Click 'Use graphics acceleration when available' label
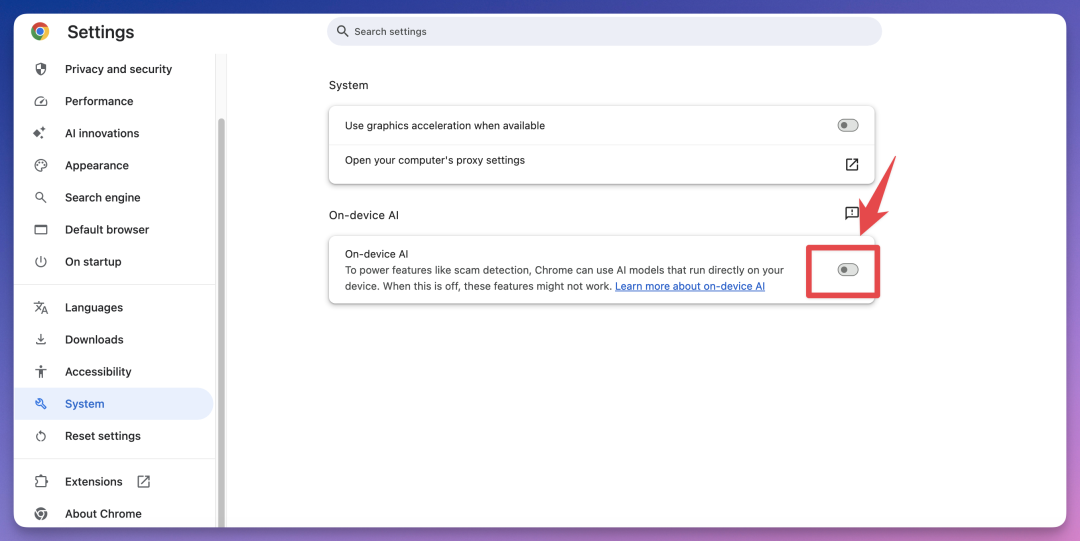The height and width of the screenshot is (541, 1080). click(445, 126)
